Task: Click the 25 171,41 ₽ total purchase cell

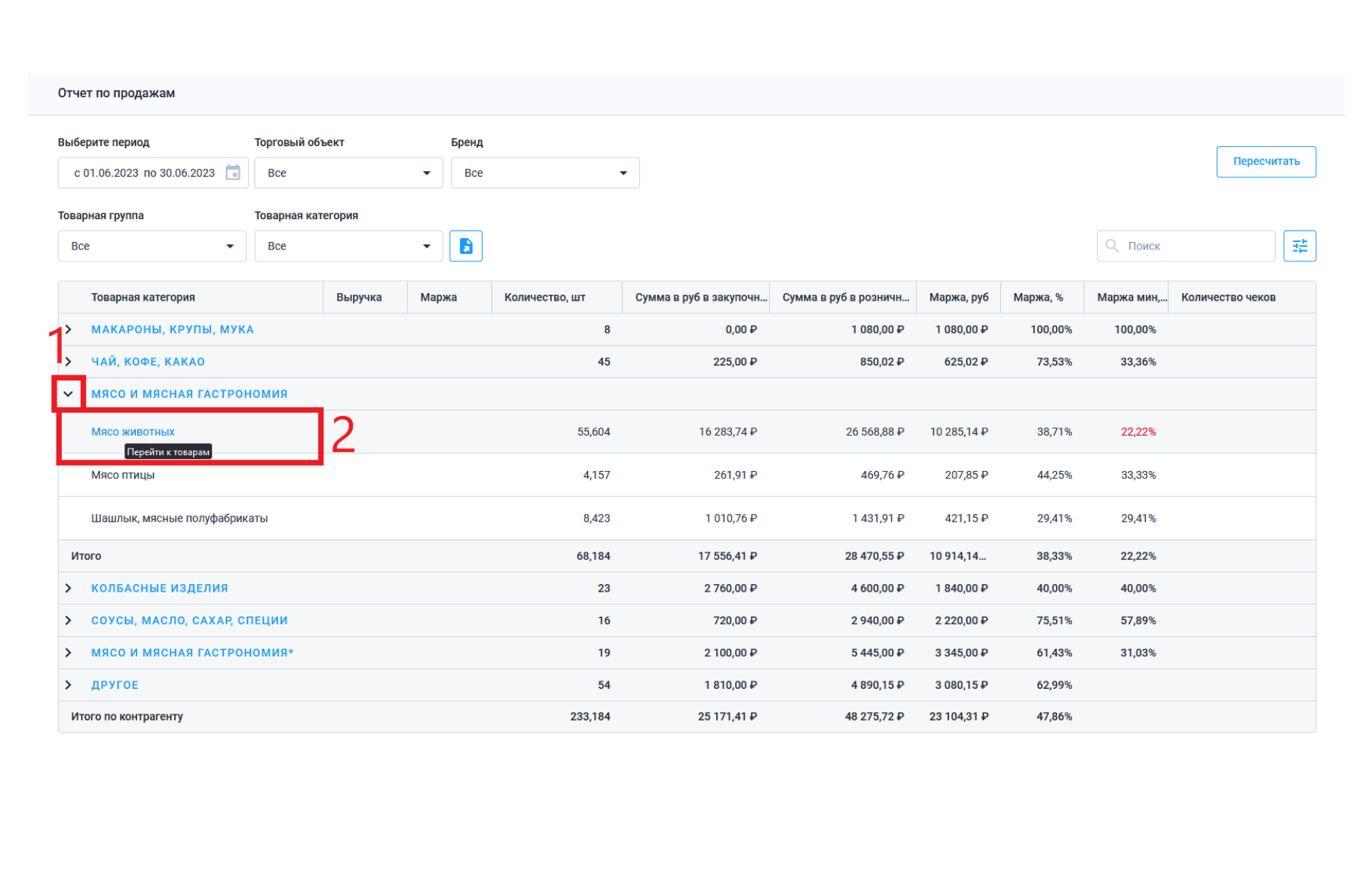Action: 727,717
